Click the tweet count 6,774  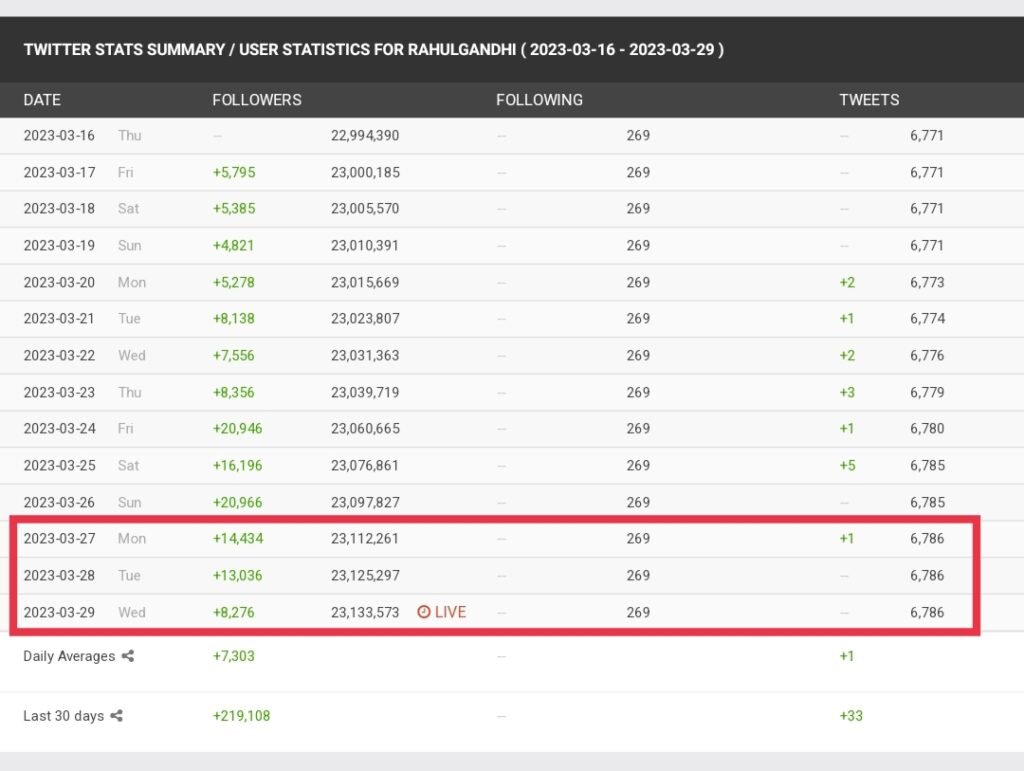coord(927,319)
